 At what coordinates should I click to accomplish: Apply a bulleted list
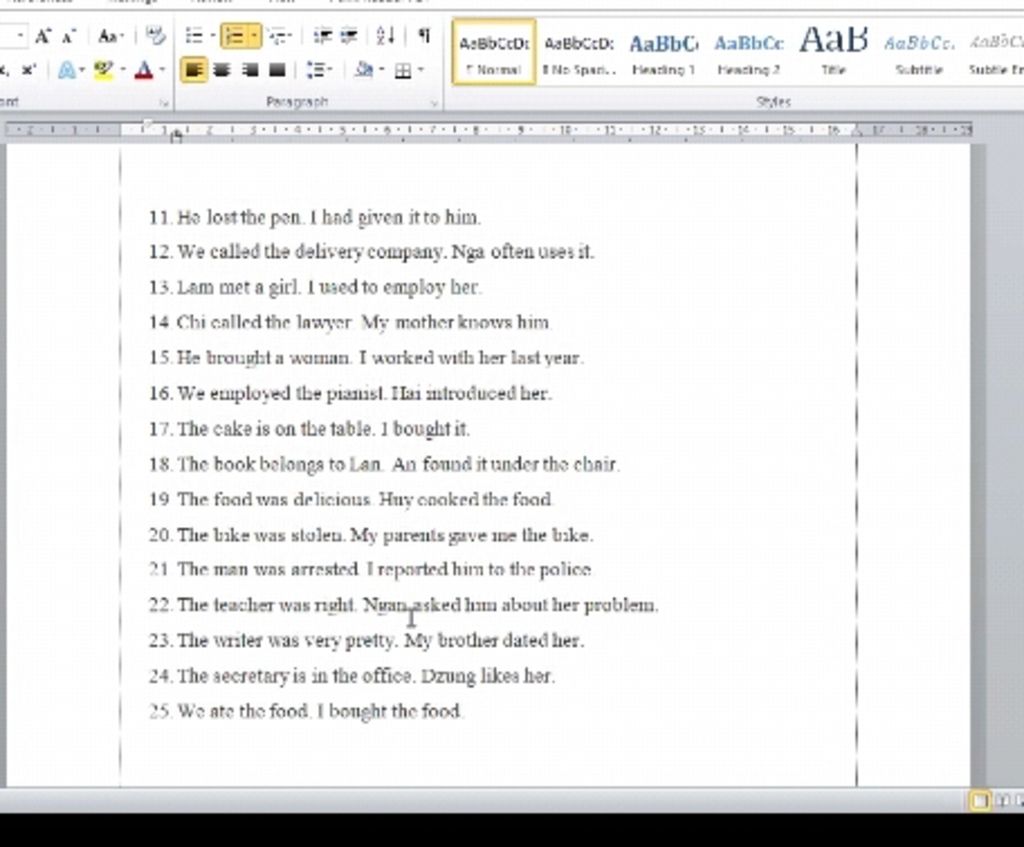point(194,36)
